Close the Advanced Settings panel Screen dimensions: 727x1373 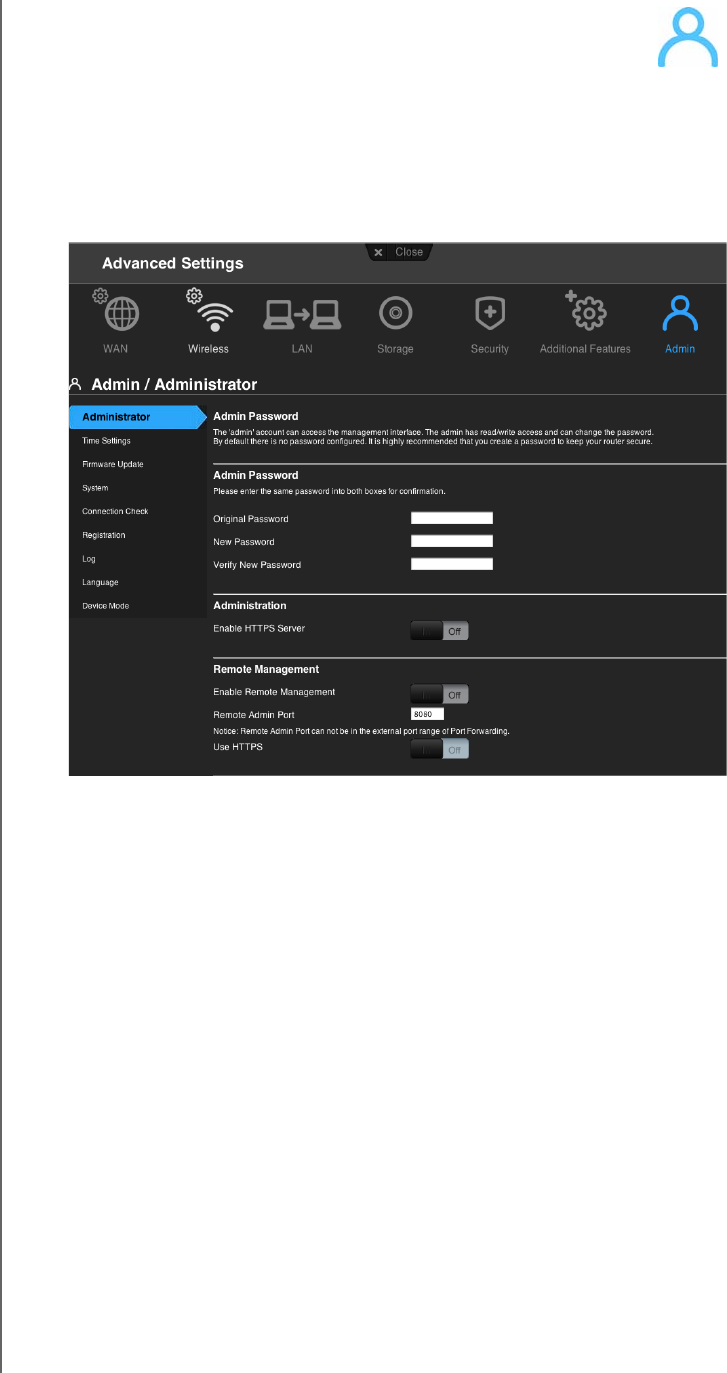point(399,253)
